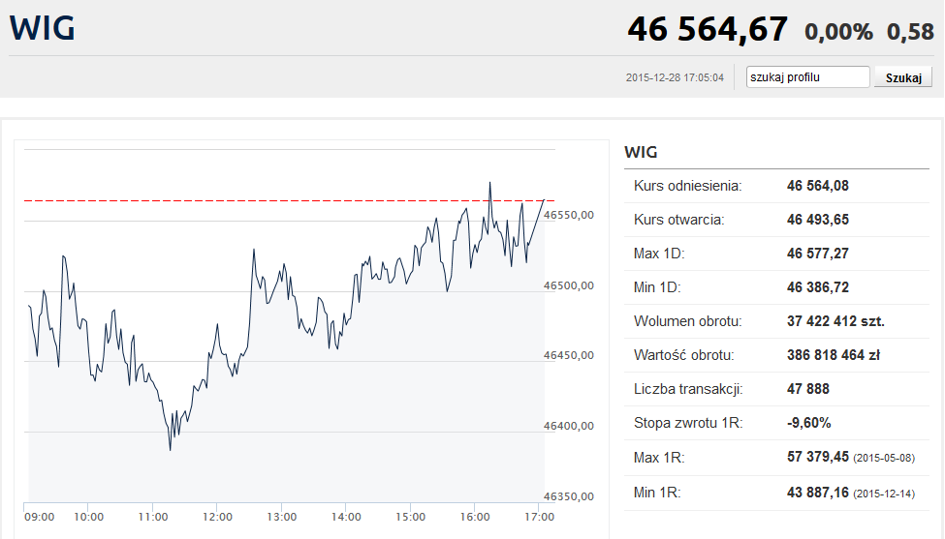Screen dimensions: 945x539
Task: Click the 46450,00 axis label
Action: [568, 355]
